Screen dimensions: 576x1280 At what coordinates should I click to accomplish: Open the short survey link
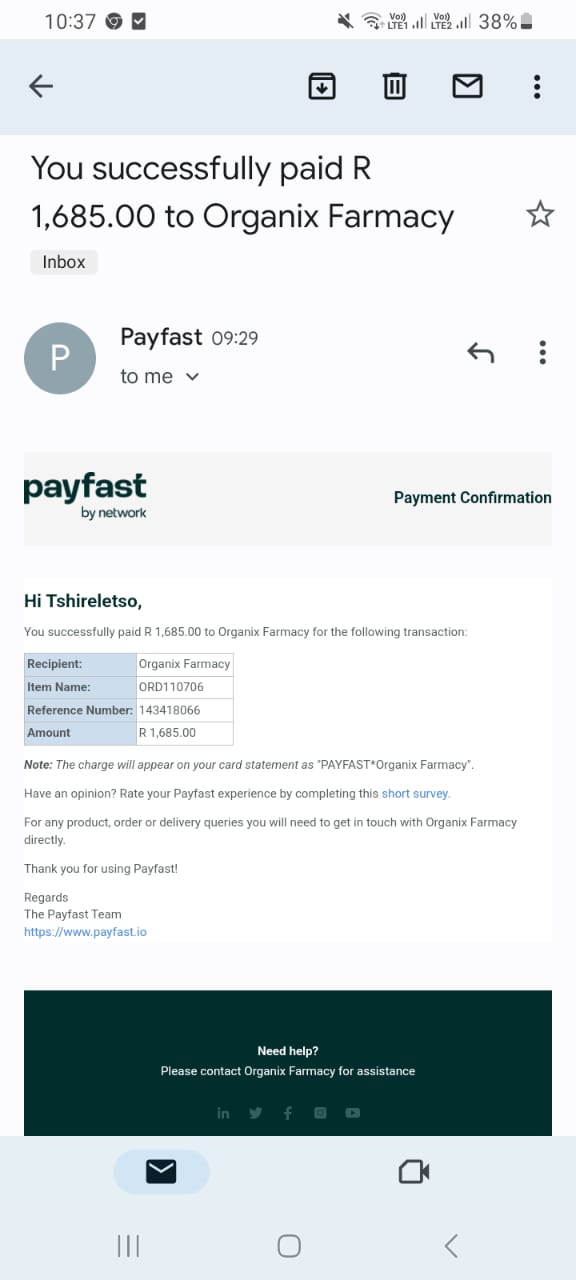click(x=415, y=793)
